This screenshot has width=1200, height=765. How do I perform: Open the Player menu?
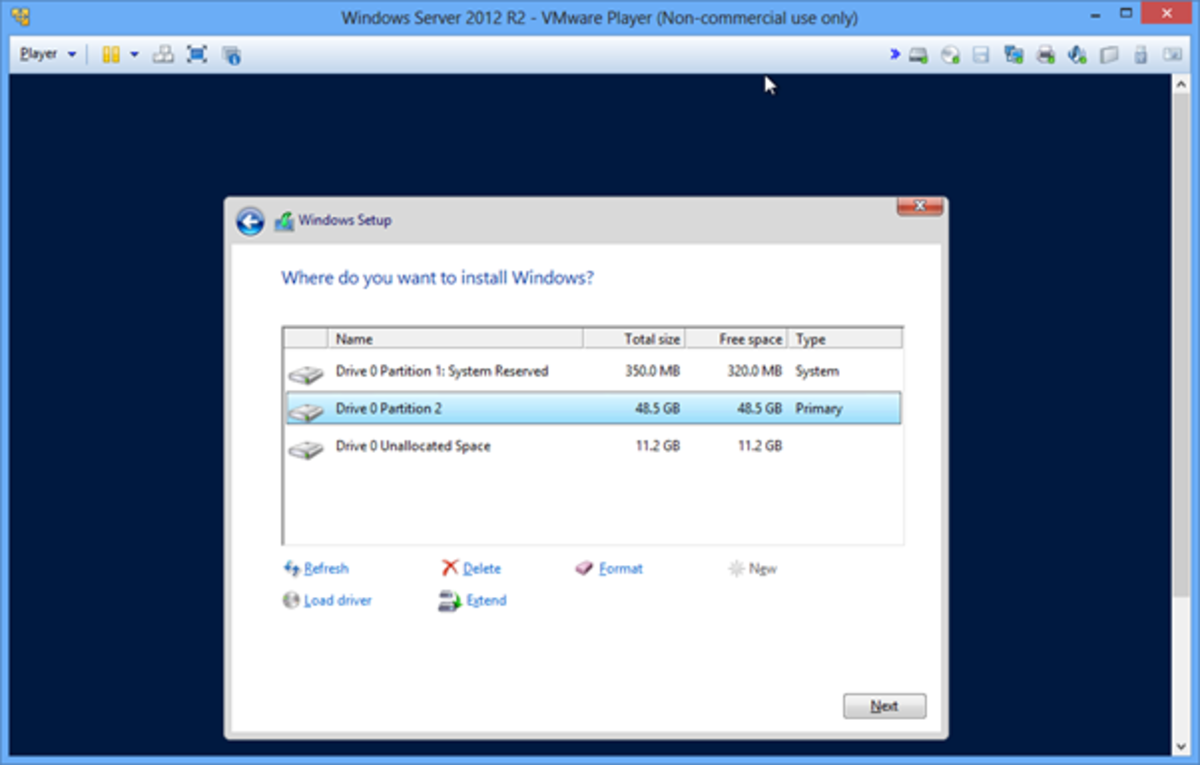click(x=38, y=54)
